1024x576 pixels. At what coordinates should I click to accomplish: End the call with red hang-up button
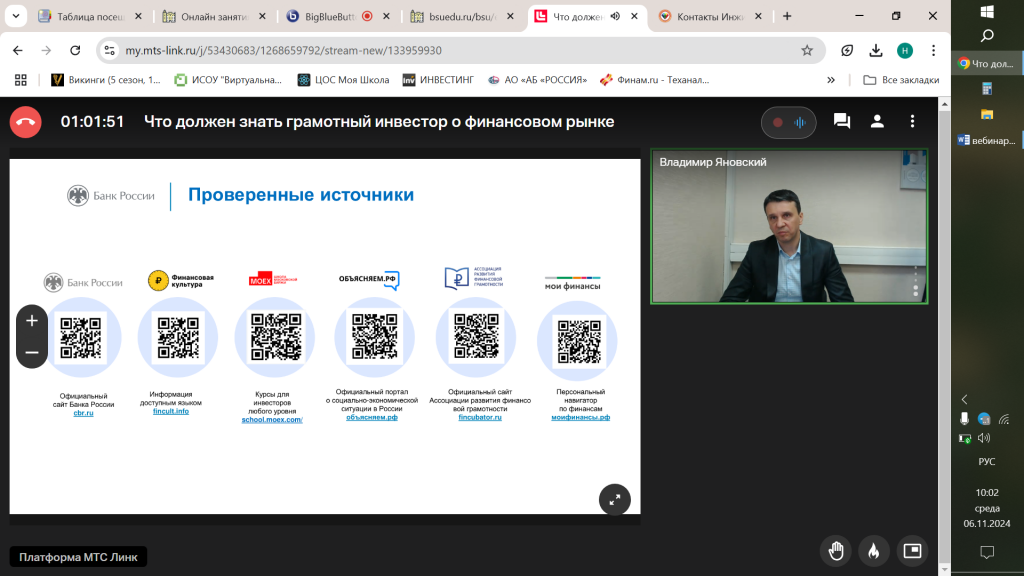25,122
